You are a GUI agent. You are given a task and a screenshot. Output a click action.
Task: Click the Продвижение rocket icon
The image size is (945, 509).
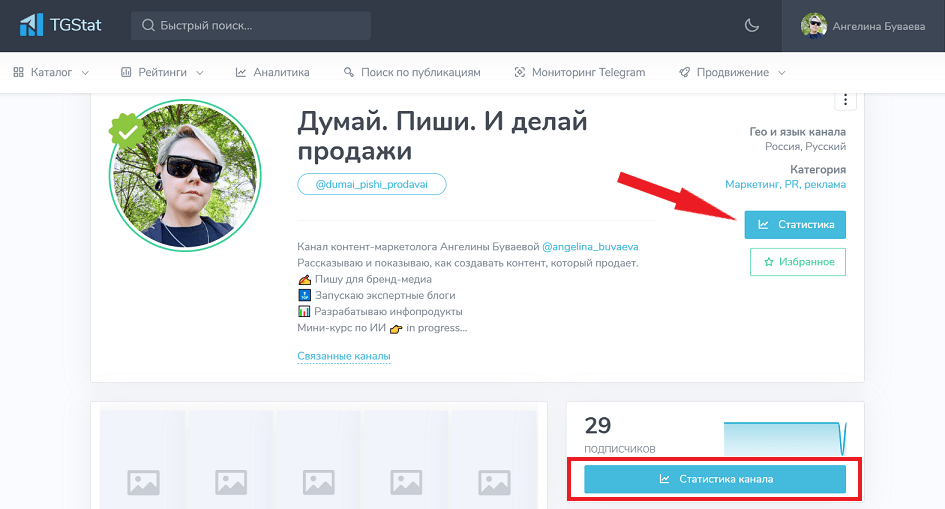point(684,72)
